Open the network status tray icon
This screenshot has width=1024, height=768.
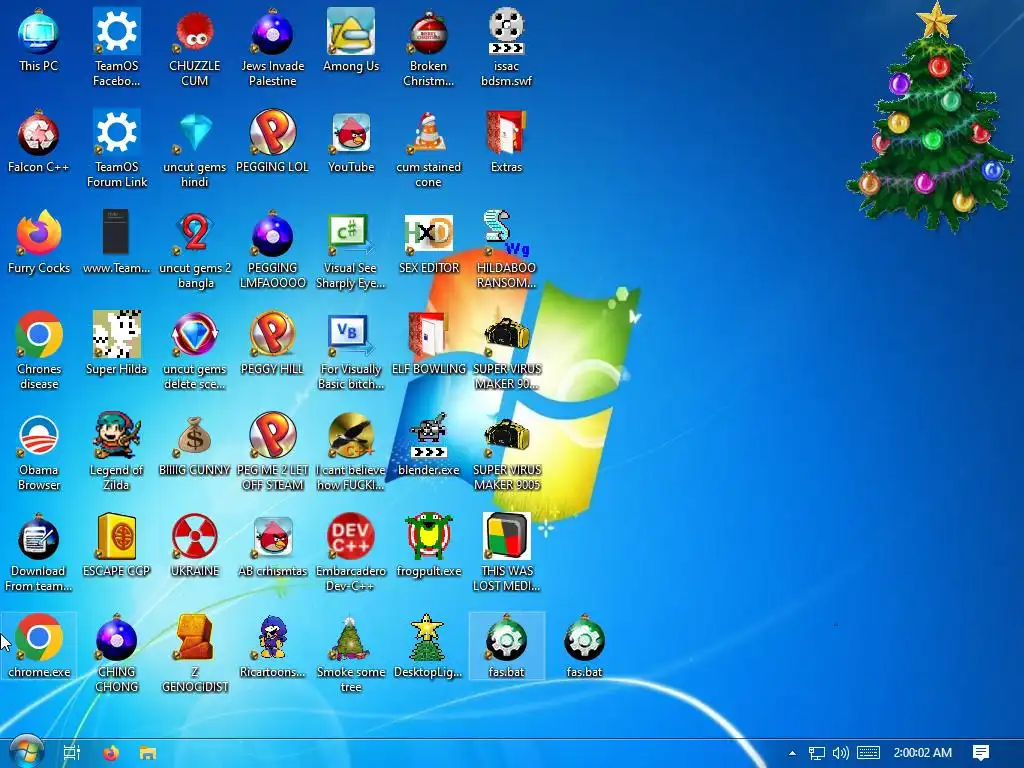(x=816, y=753)
